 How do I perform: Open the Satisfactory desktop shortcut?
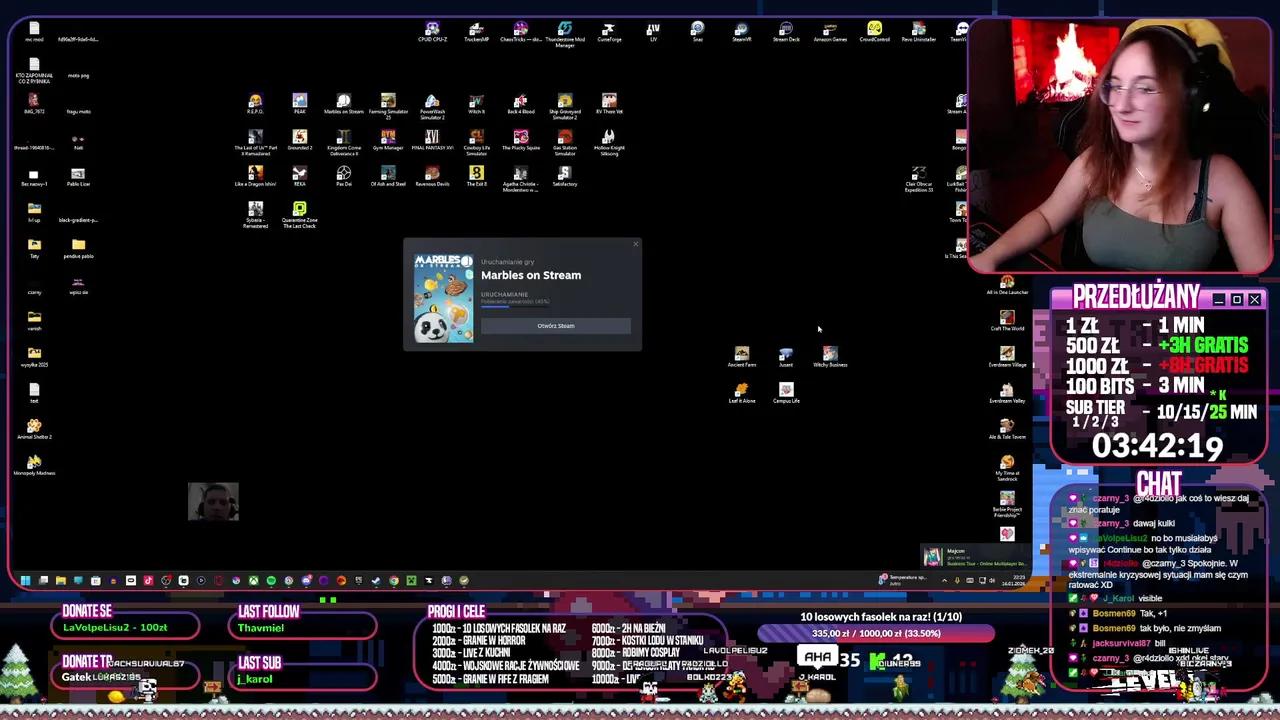tap(565, 177)
